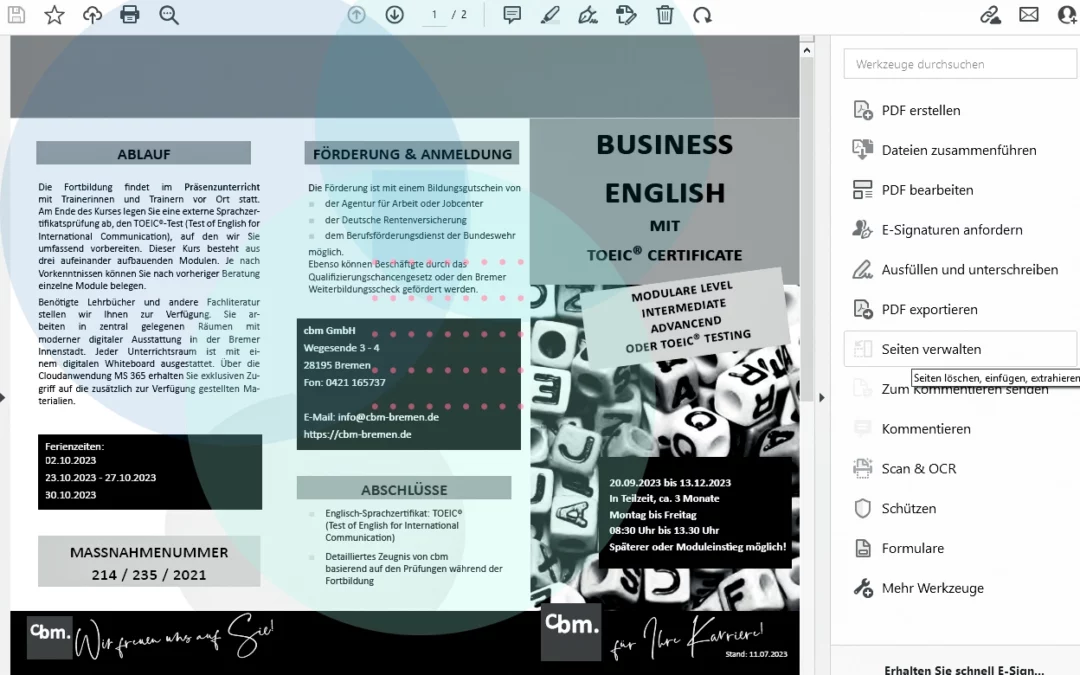
Task: Click the document scrollbar up arrow
Action: [x=807, y=50]
